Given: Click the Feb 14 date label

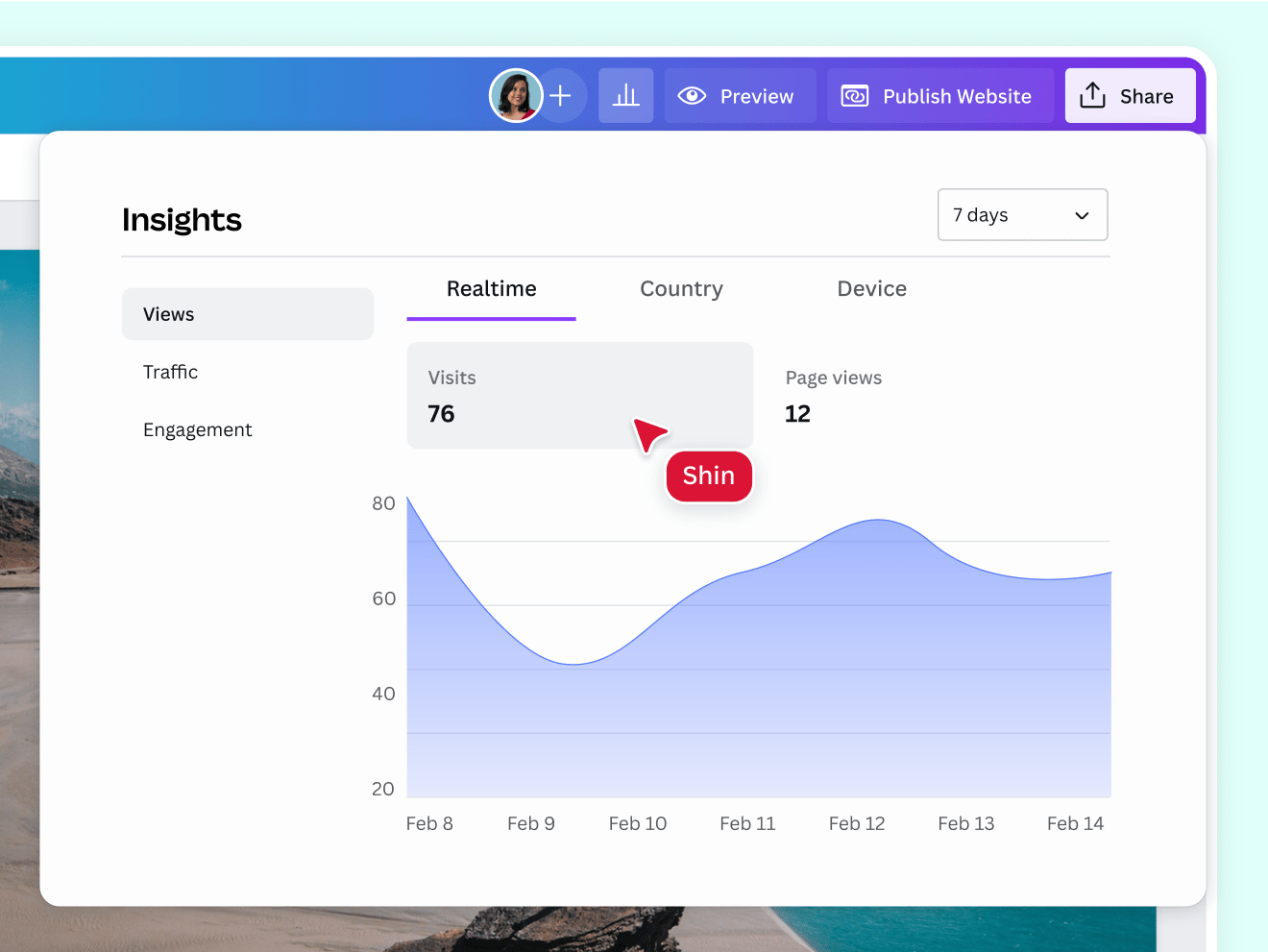Looking at the screenshot, I should tap(1074, 823).
